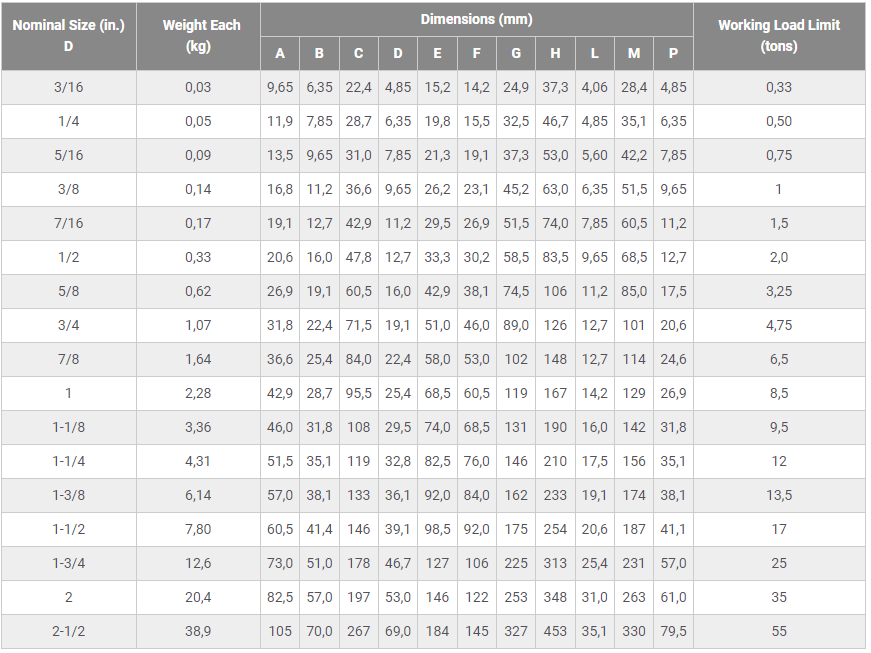Click the 2-1/2 nominal size cell

click(68, 631)
